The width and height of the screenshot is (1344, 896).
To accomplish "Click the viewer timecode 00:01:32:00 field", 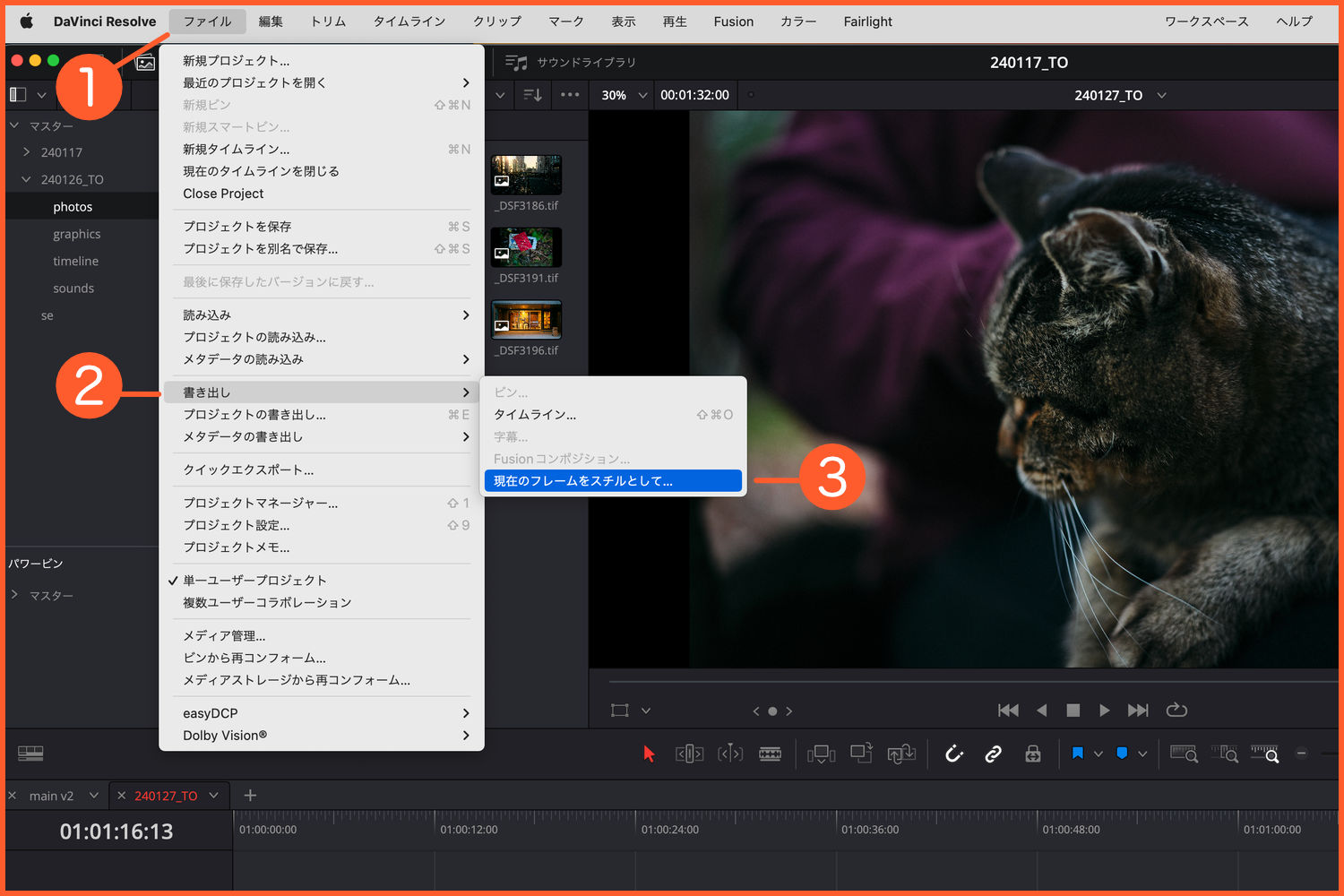I will [694, 95].
